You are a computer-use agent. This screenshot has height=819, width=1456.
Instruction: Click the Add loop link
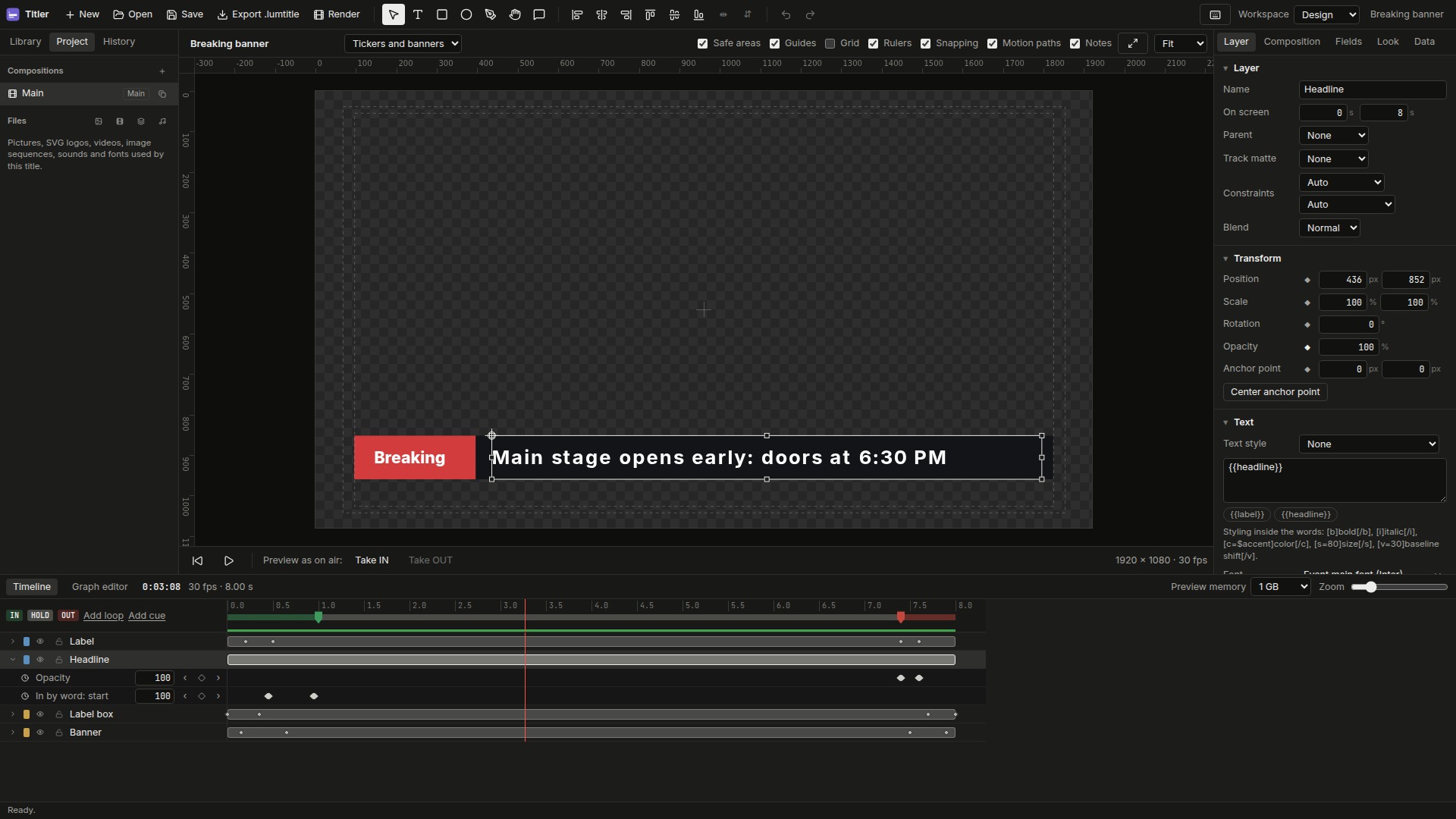click(x=103, y=616)
